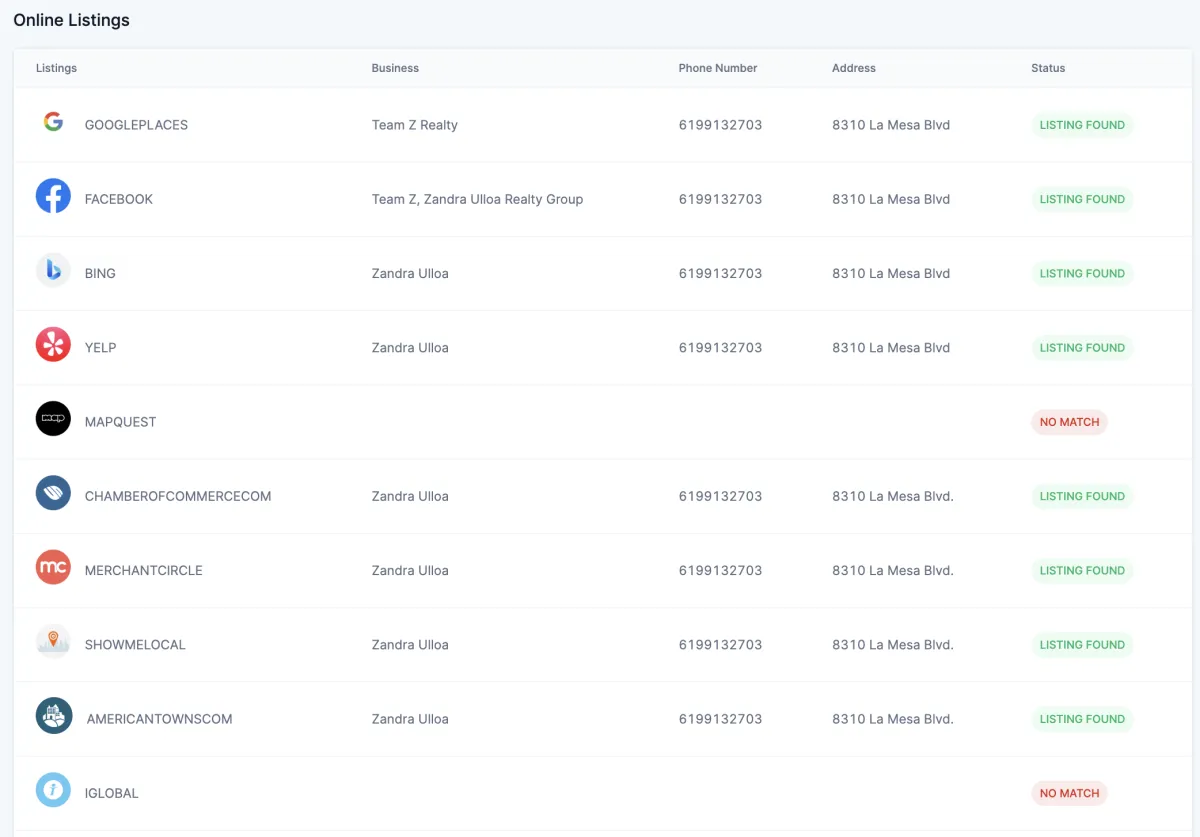Select the MAPQUEST listing name
Image resolution: width=1200 pixels, height=837 pixels.
[x=121, y=422]
